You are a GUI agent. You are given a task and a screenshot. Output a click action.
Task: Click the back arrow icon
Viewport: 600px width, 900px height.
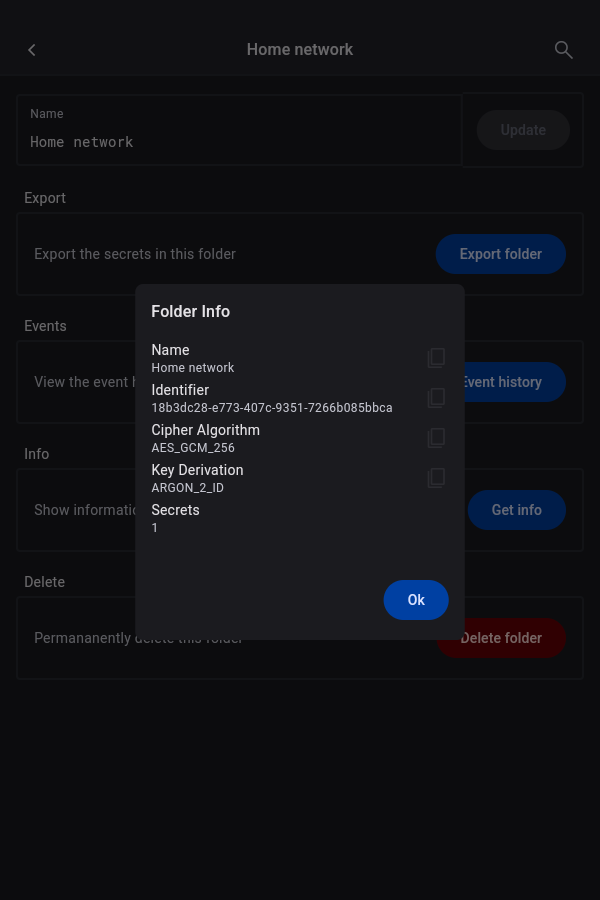coord(32,50)
